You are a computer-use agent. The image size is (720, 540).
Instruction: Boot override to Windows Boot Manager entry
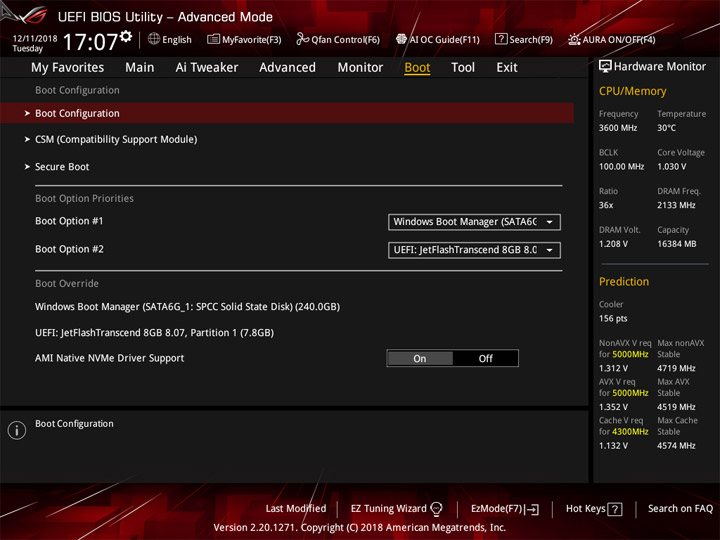pyautogui.click(x=187, y=306)
